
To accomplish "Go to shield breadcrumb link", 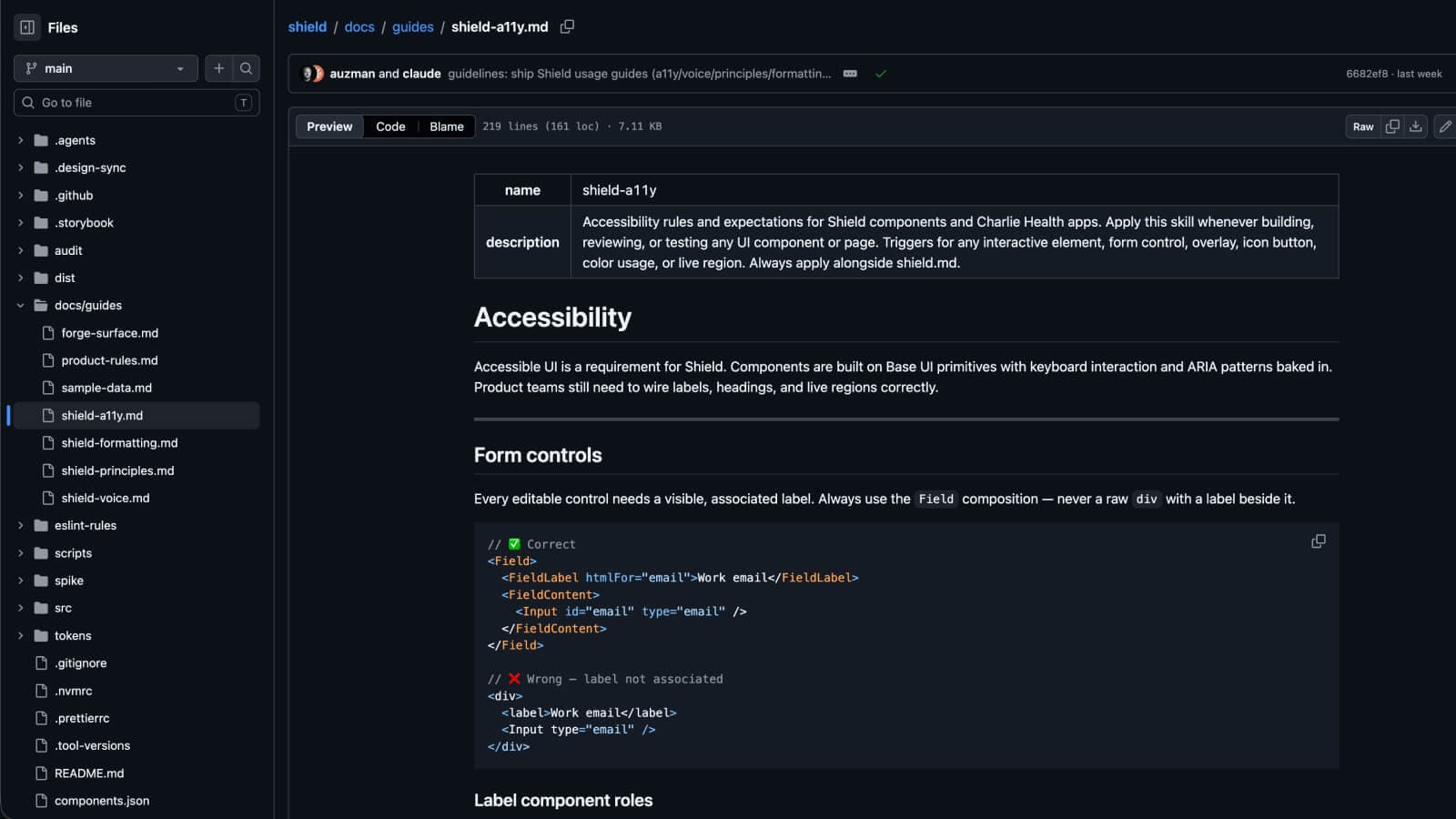I will coord(308,27).
